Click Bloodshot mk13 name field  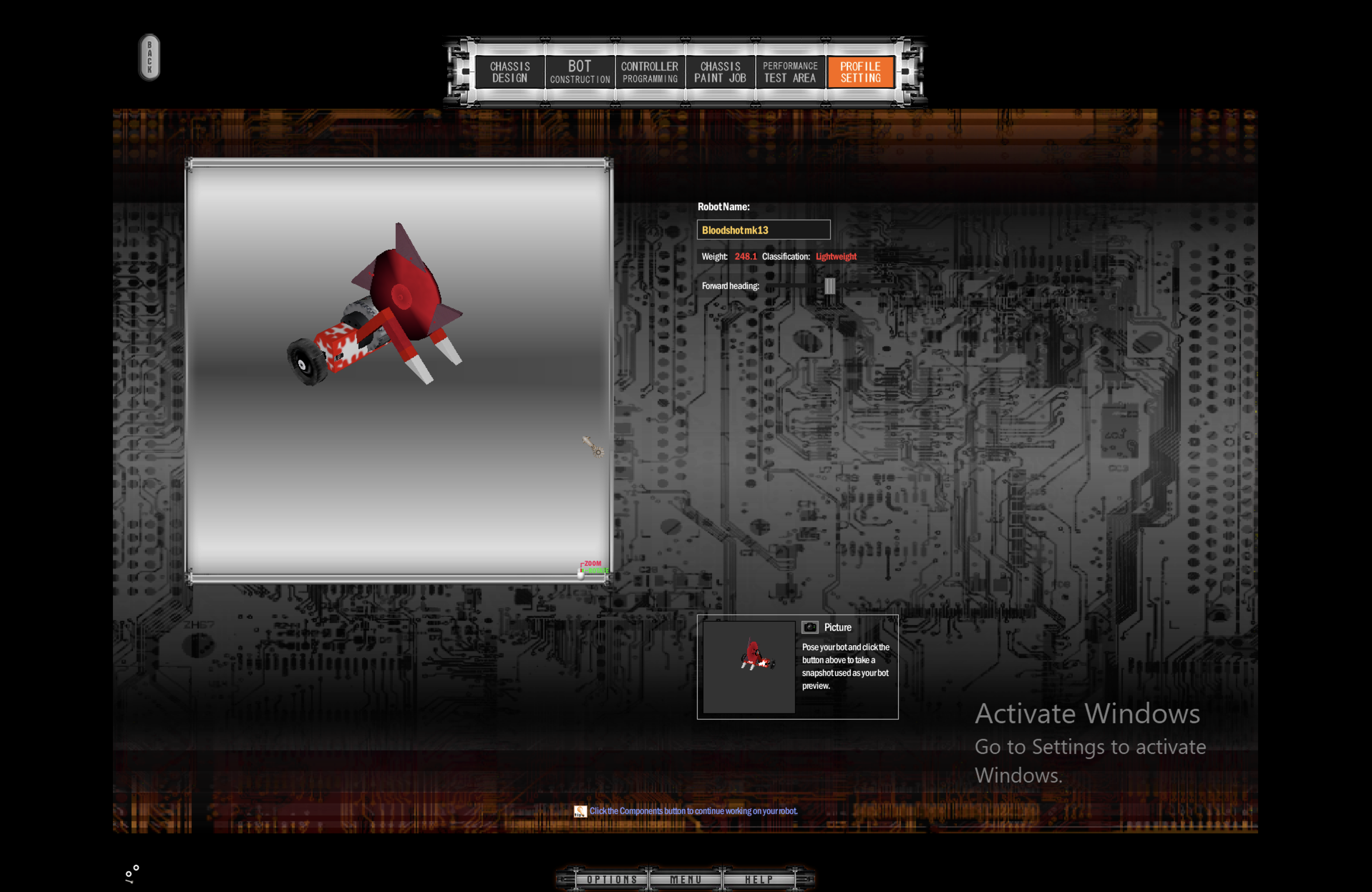(763, 229)
